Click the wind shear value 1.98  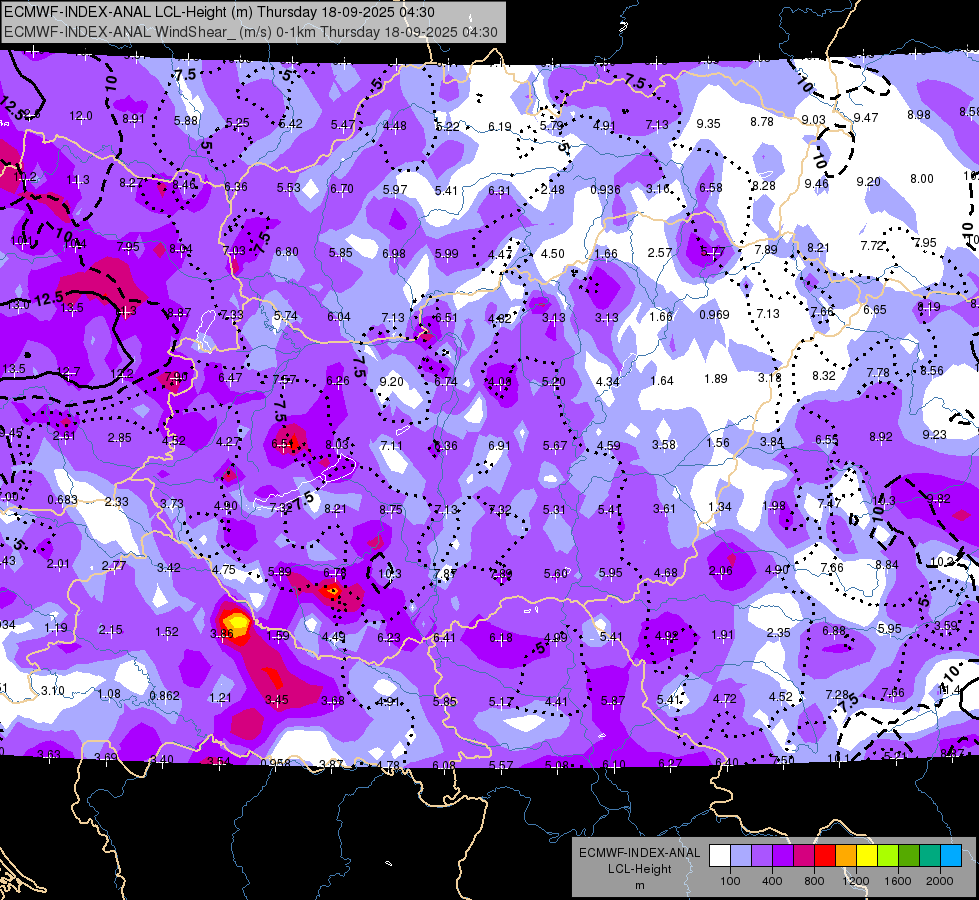point(774,505)
